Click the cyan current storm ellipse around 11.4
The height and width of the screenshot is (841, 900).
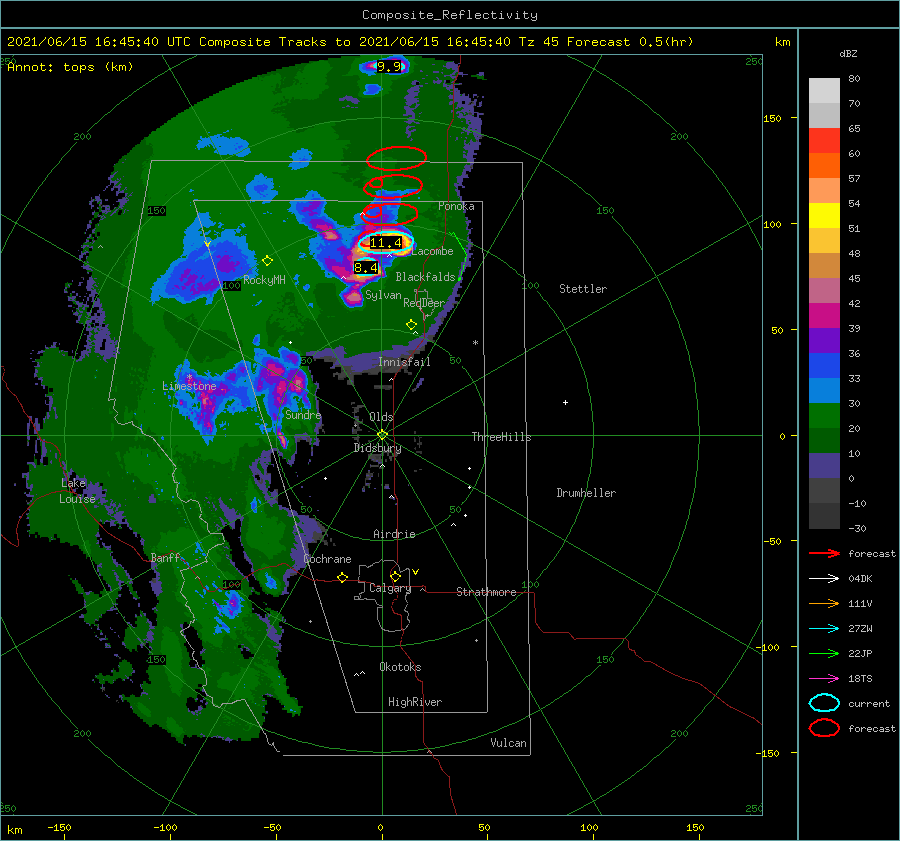coord(386,243)
